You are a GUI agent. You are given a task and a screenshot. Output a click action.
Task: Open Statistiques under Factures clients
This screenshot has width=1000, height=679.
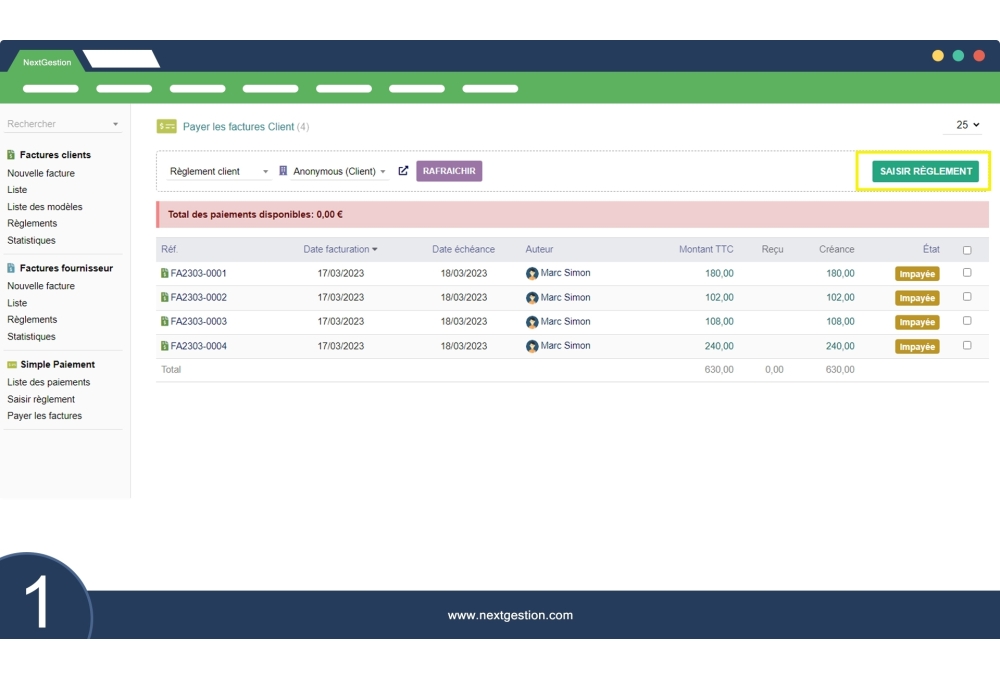click(31, 240)
